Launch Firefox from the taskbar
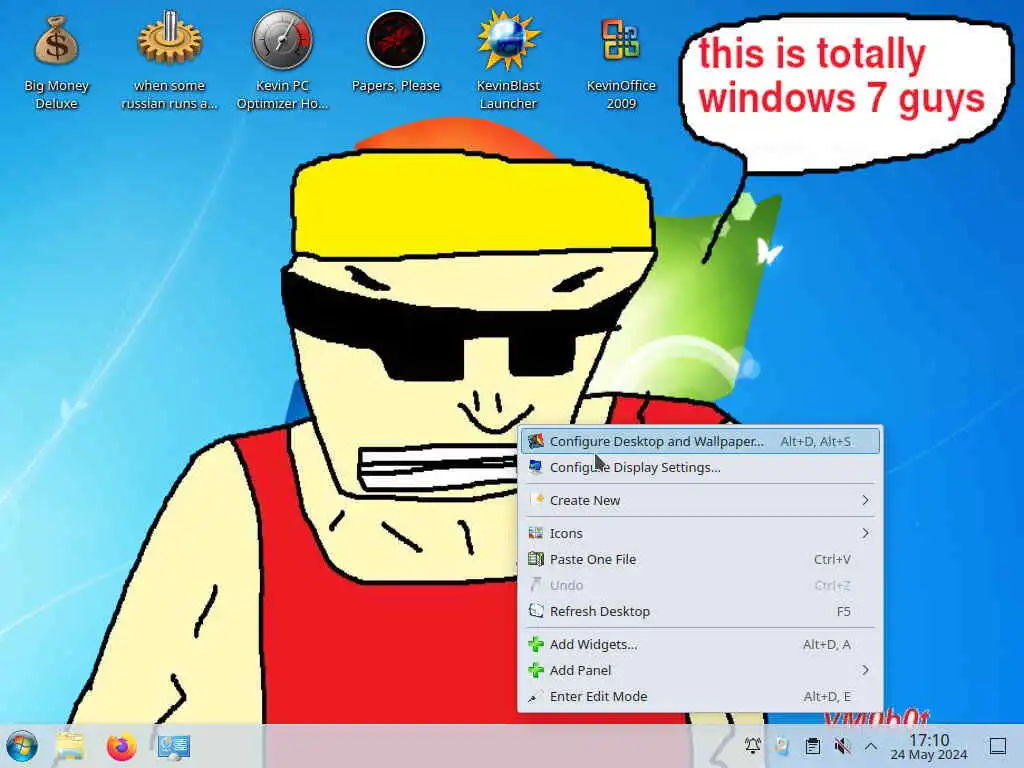The width and height of the screenshot is (1024, 768). [121, 746]
